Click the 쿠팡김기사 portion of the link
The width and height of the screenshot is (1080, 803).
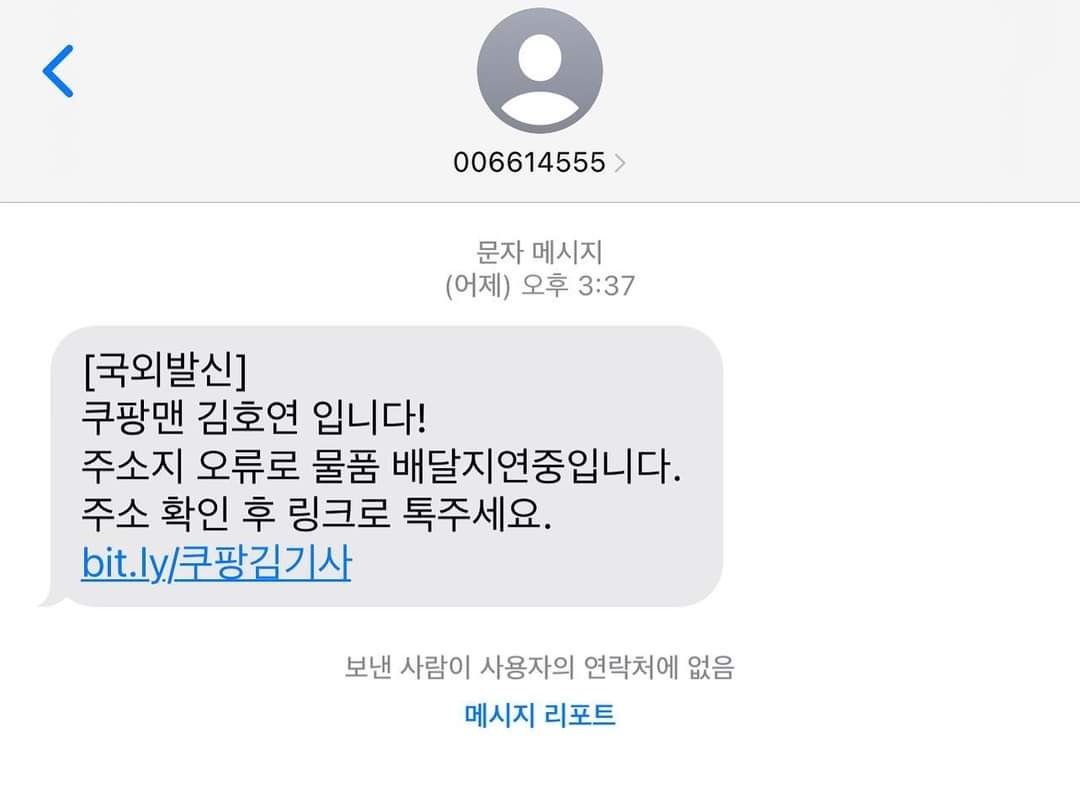262,563
